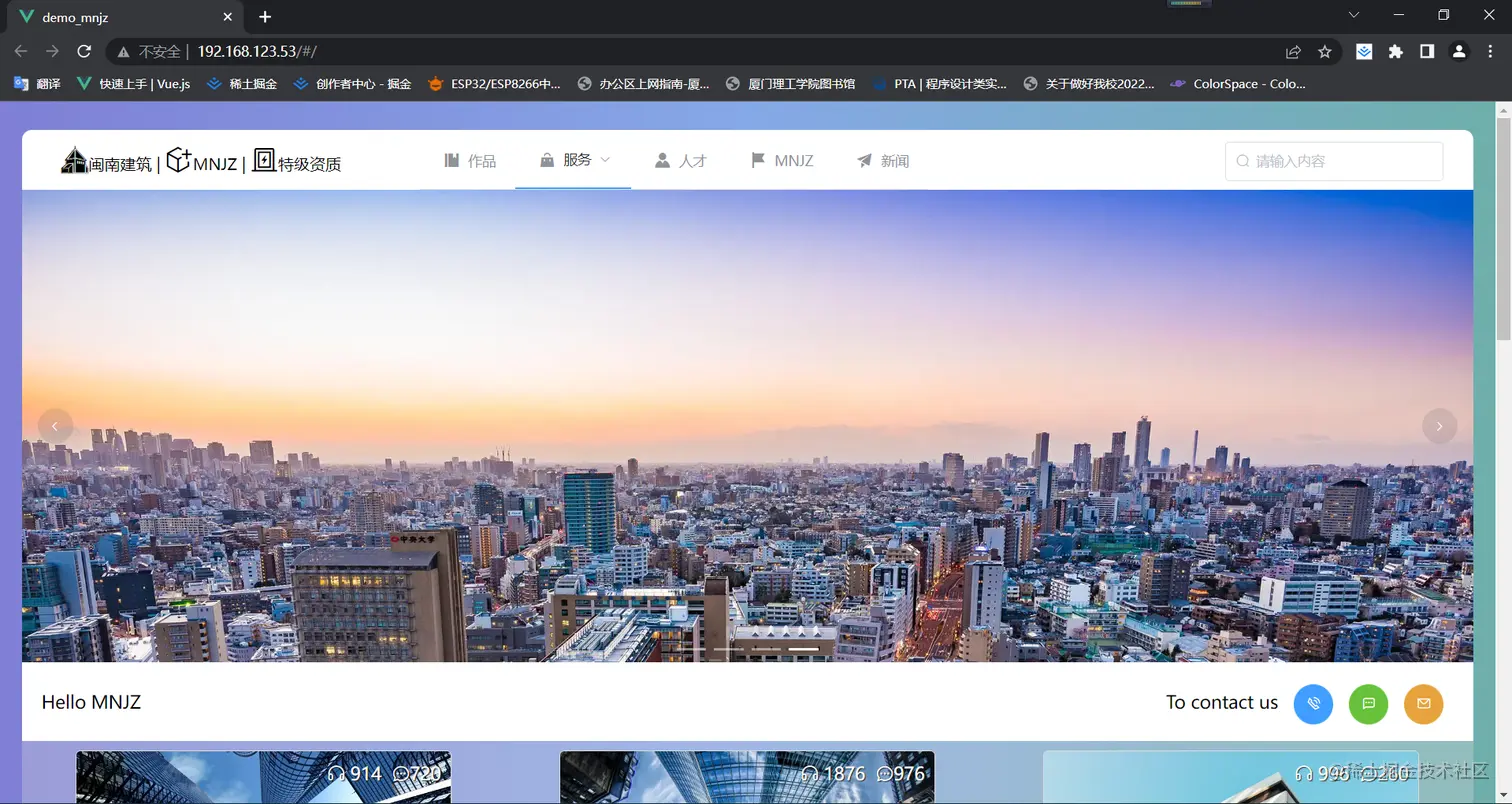Open the 翻译 bookmark
This screenshot has width=1512, height=804.
click(37, 84)
